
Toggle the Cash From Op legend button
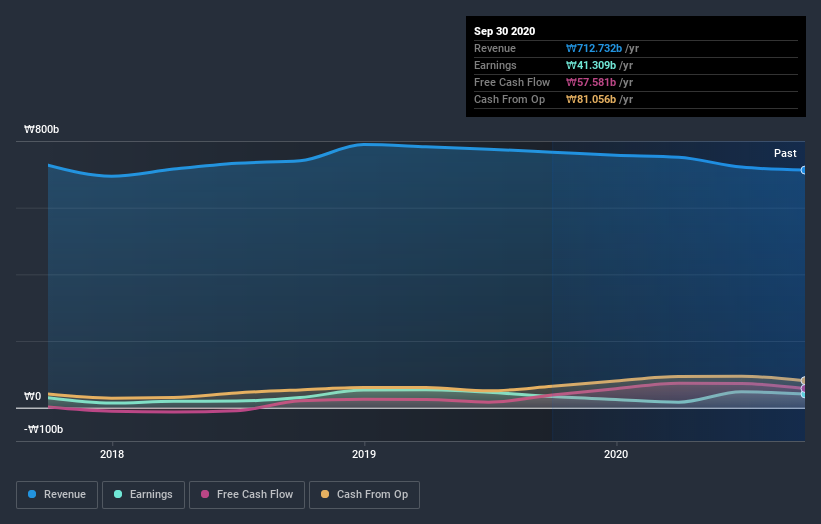pos(364,495)
